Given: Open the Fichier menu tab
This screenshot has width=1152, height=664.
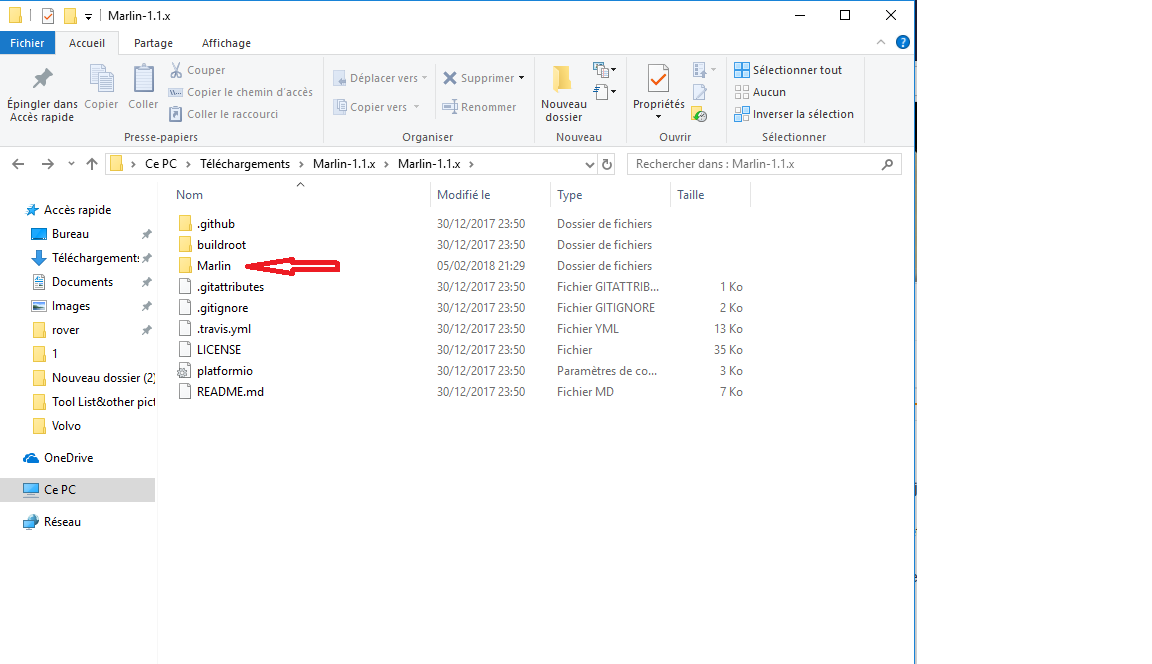Looking at the screenshot, I should pyautogui.click(x=27, y=43).
